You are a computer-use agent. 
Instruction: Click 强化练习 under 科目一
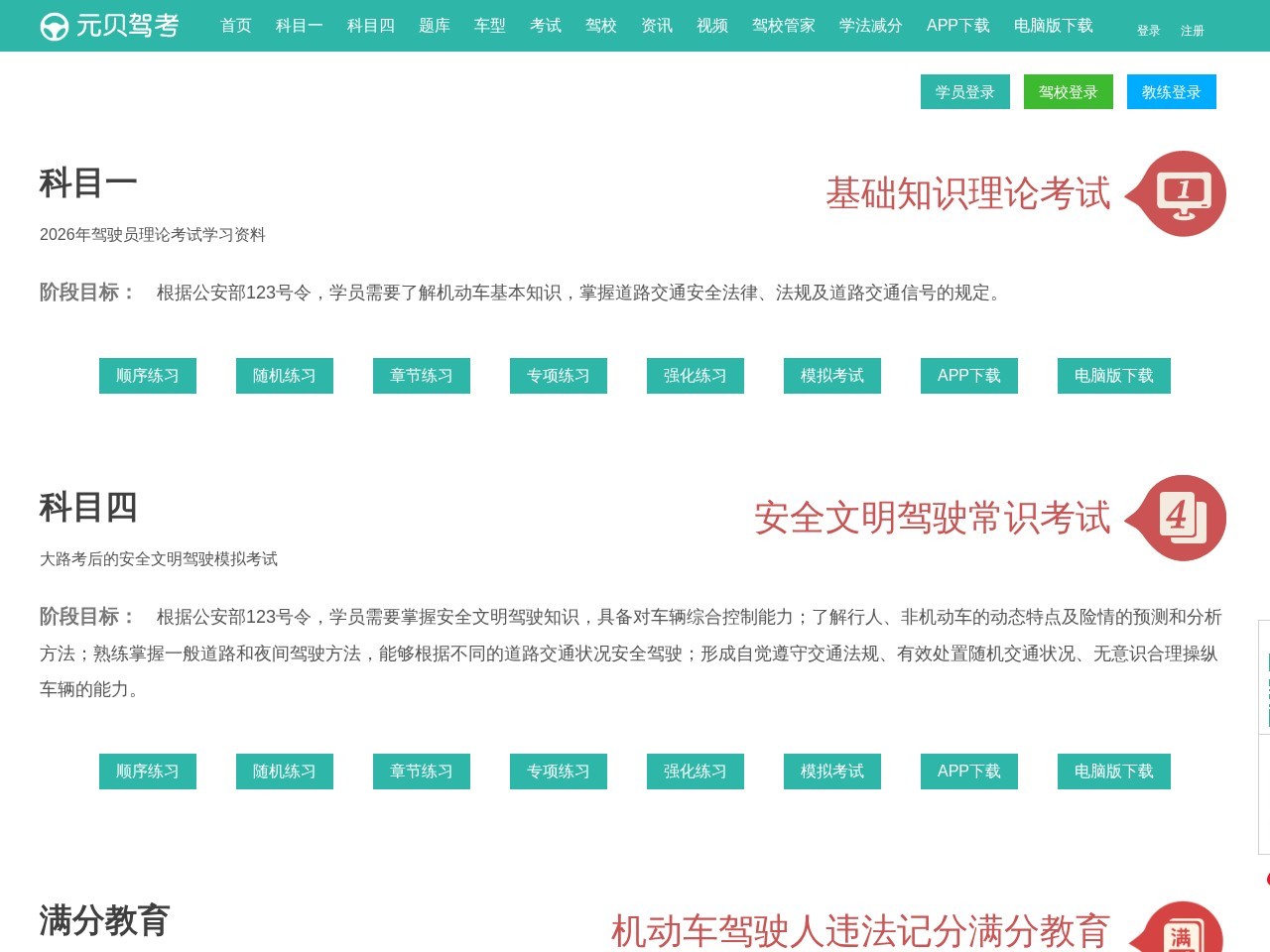(x=695, y=376)
